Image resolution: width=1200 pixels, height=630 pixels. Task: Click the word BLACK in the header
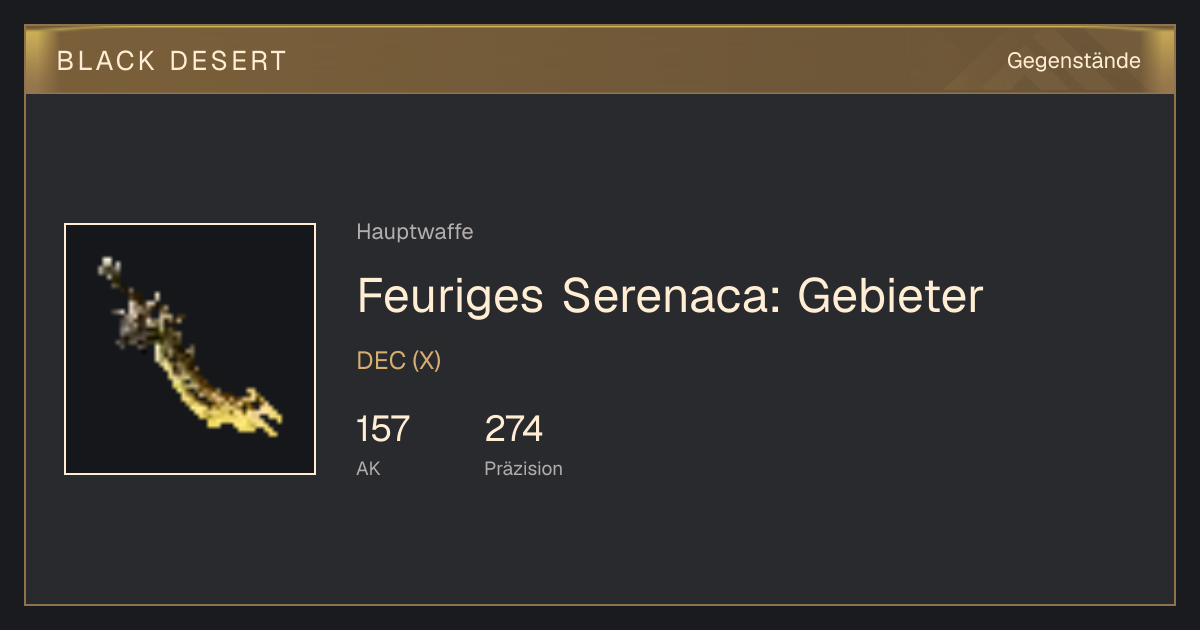(106, 61)
